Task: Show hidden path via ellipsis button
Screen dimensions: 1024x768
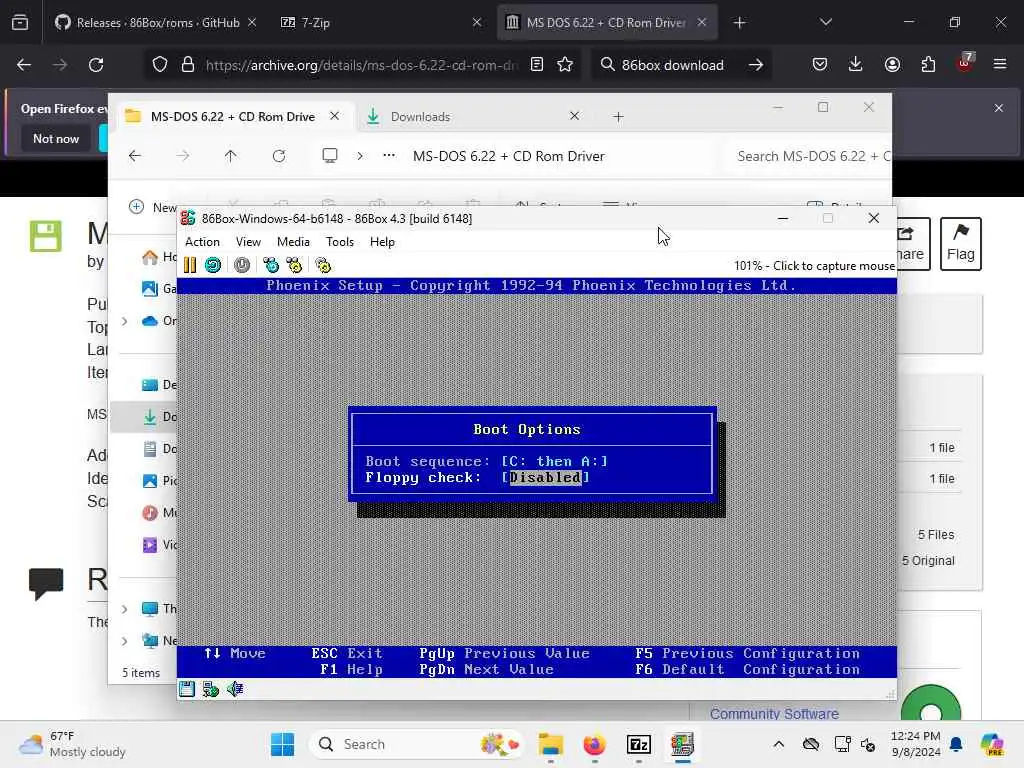Action: tap(389, 155)
